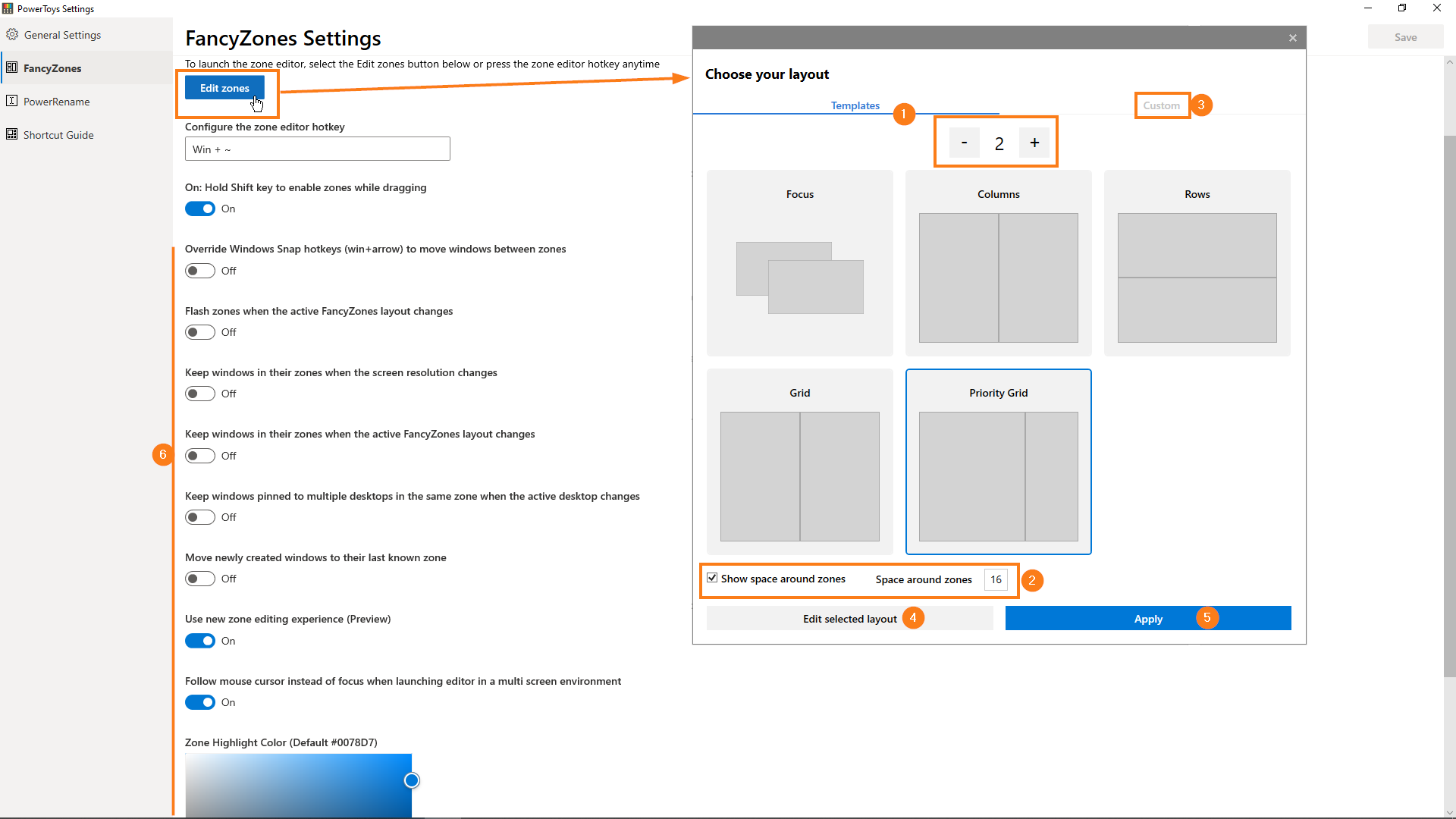1456x819 pixels.
Task: Select the Focus layout template
Action: click(x=800, y=263)
